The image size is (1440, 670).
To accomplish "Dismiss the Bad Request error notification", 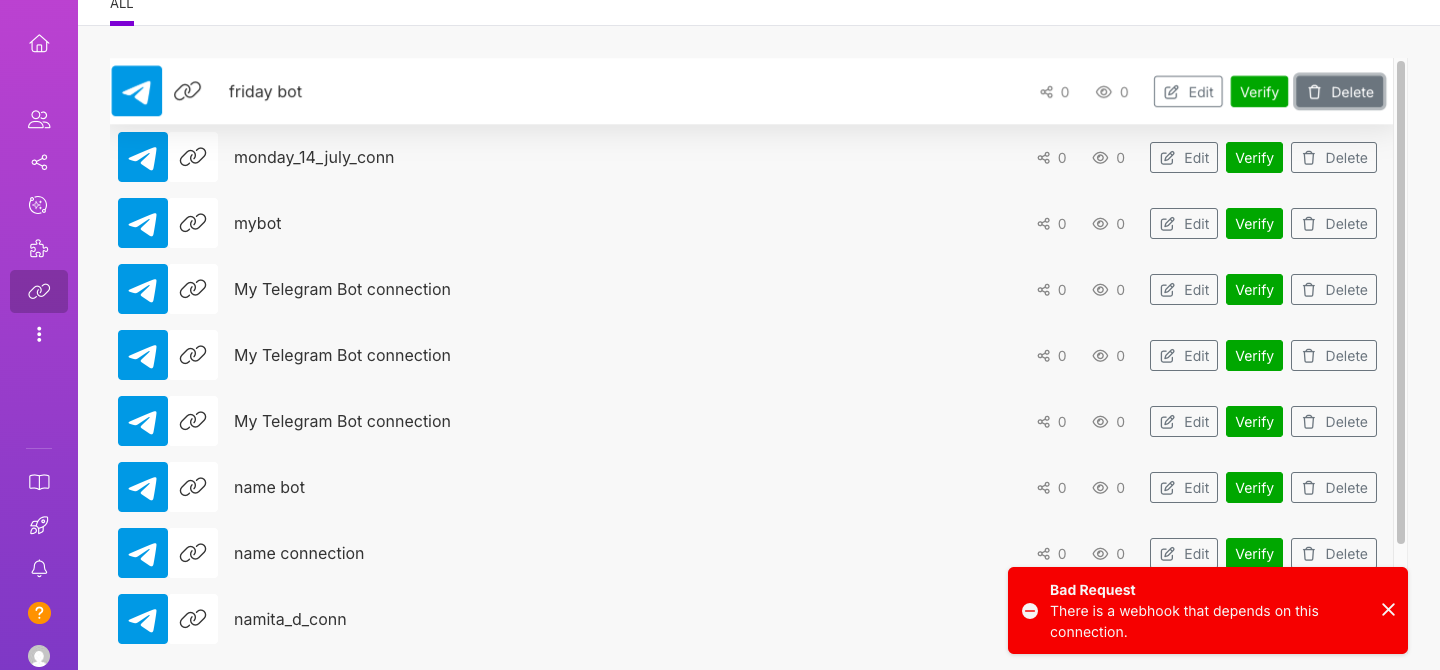I will point(1388,610).
